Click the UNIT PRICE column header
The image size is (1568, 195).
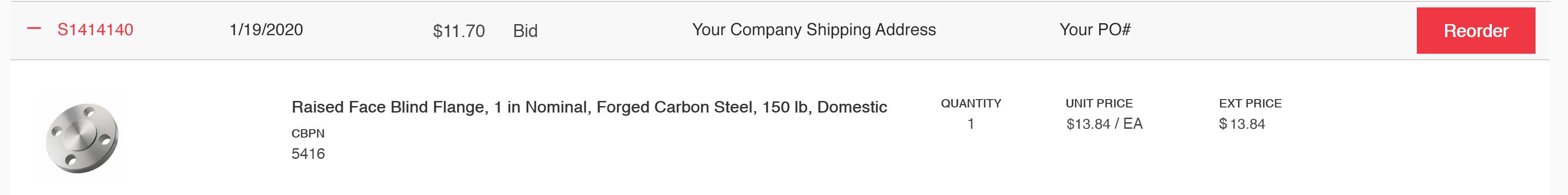(1099, 104)
